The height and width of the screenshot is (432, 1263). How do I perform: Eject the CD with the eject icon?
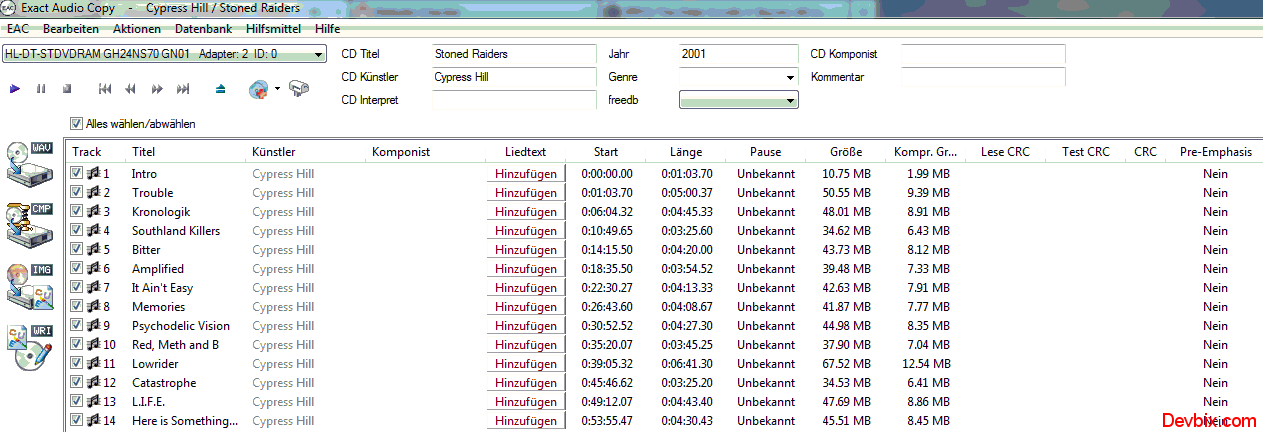tap(221, 89)
